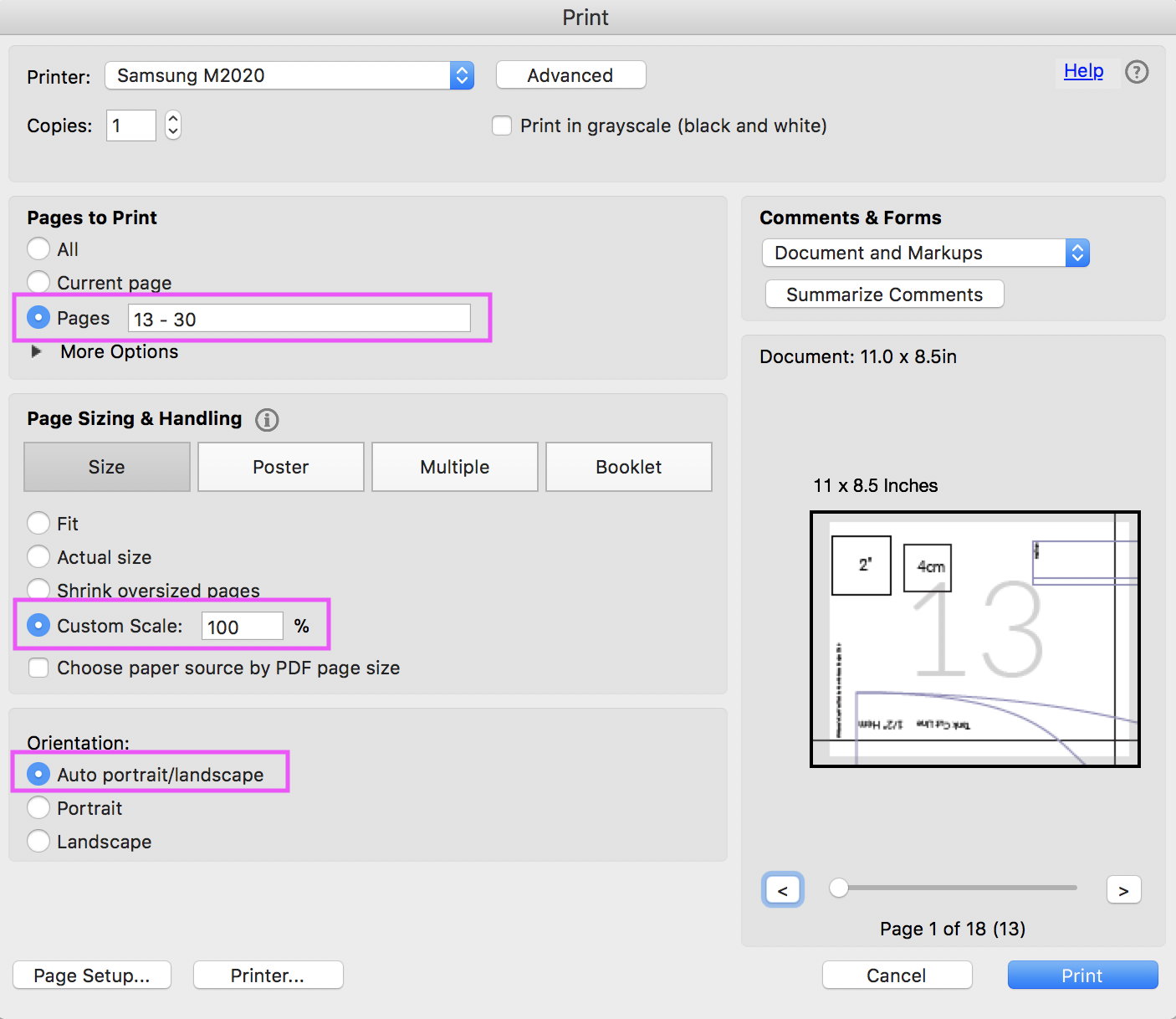Click the Advanced button
1176x1019 pixels.
[570, 75]
